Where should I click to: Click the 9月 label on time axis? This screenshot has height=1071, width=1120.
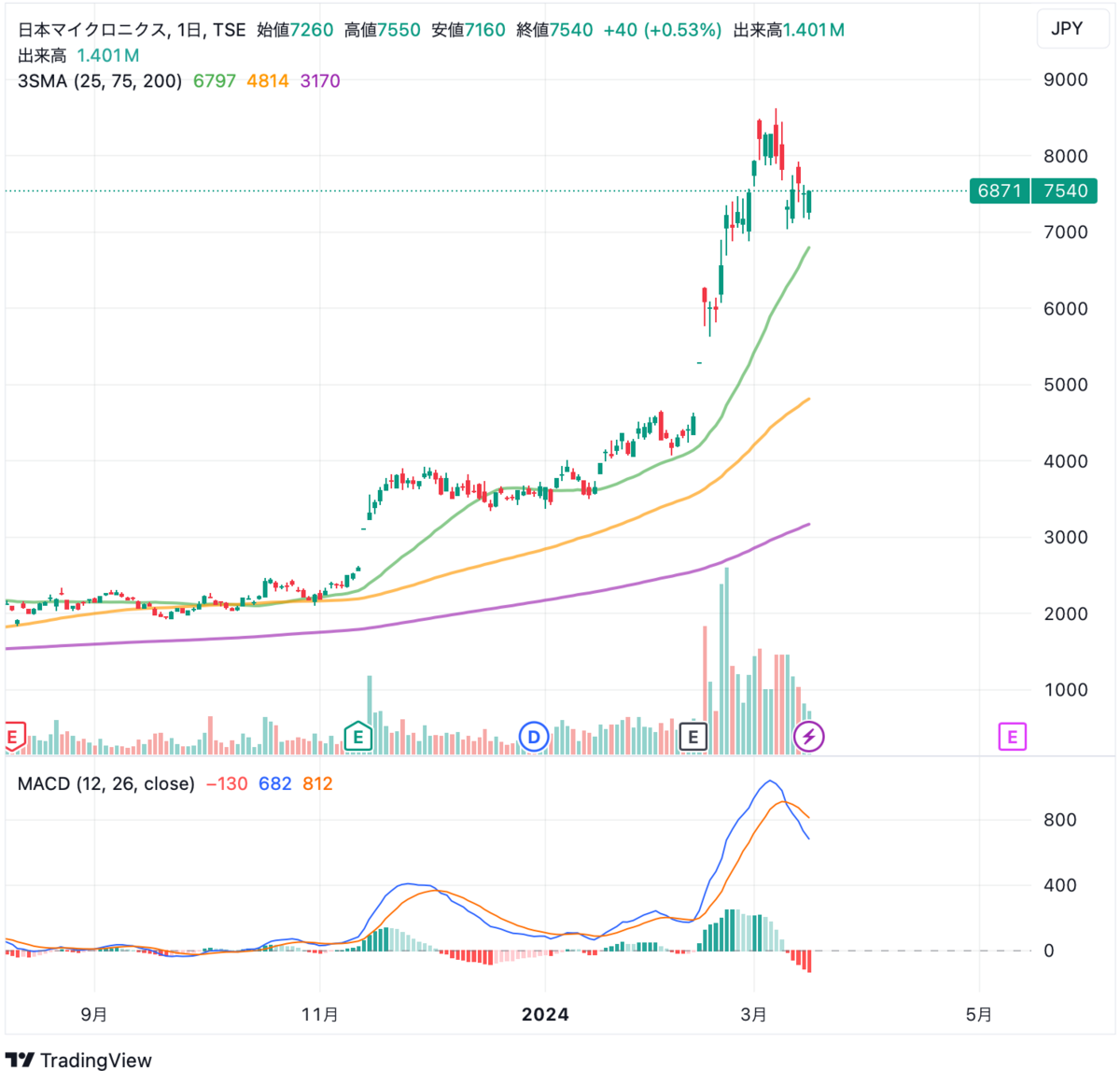(94, 1015)
